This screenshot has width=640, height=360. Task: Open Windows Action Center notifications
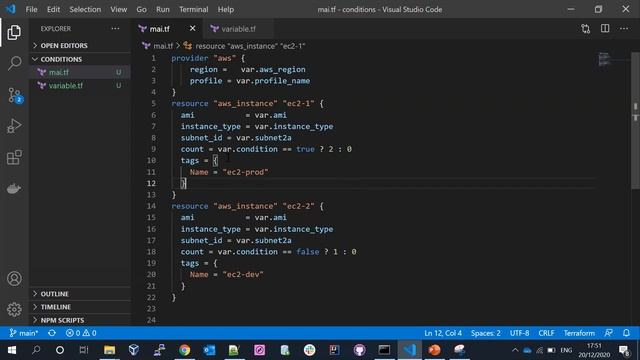point(624,350)
